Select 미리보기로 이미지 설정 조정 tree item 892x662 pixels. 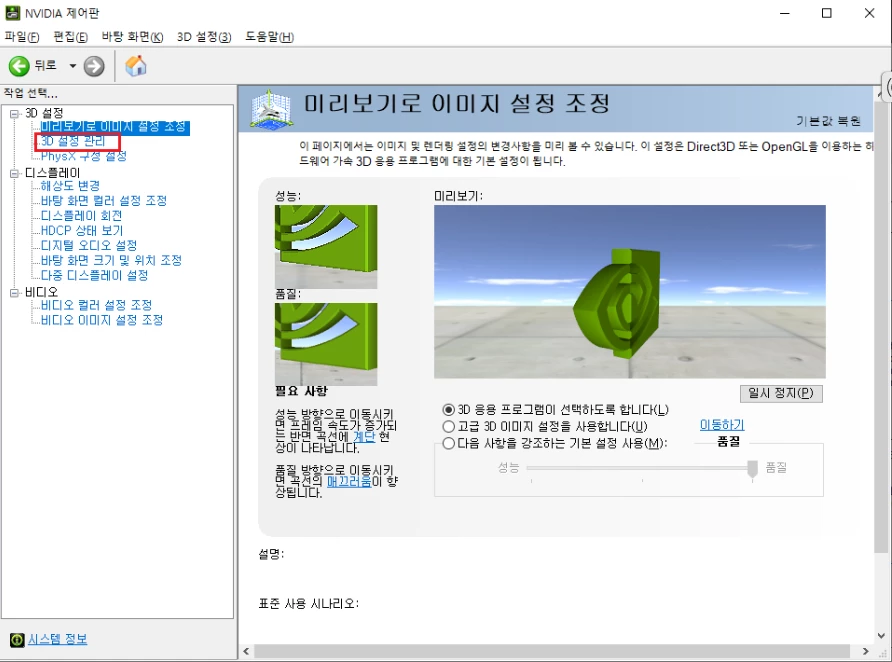(114, 127)
